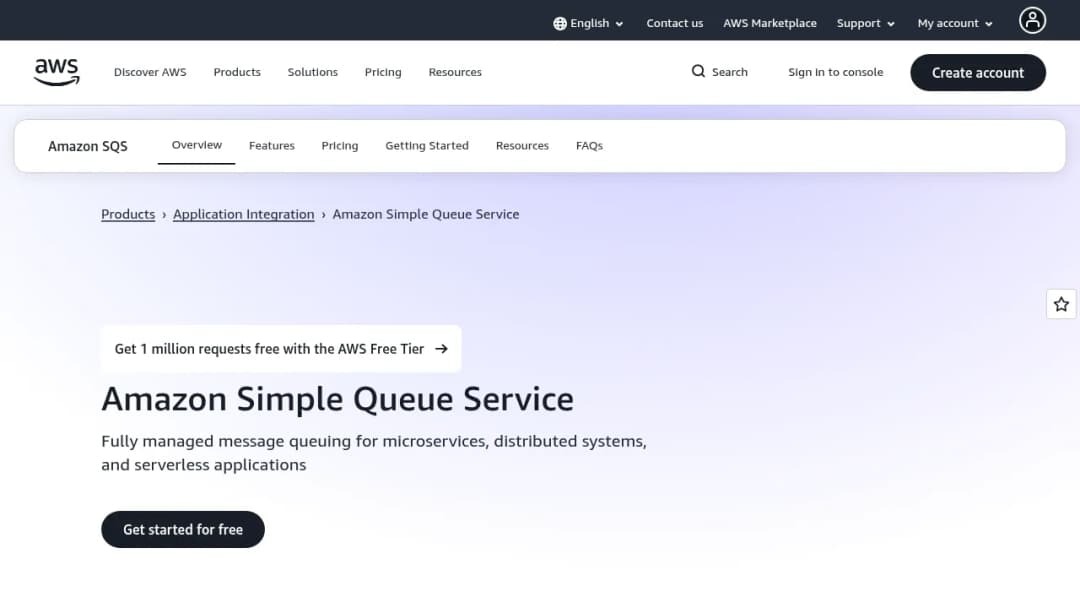Click the AWS logo
The width and height of the screenshot is (1080, 608).
click(56, 72)
